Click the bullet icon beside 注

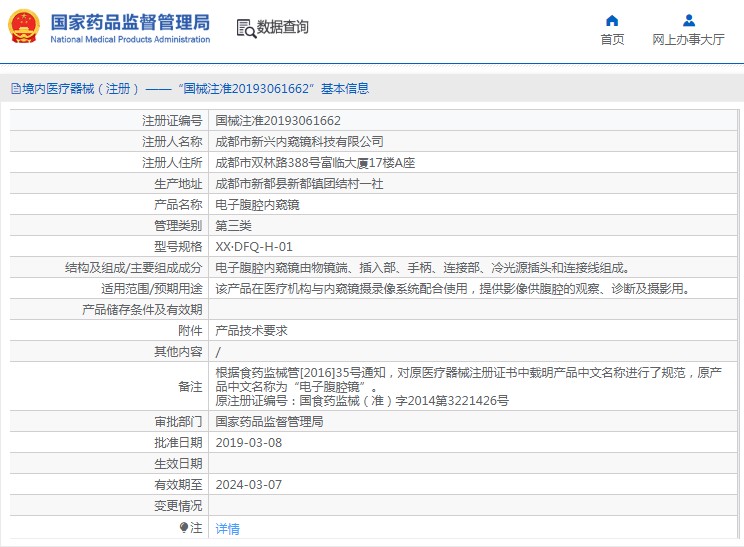(x=184, y=527)
